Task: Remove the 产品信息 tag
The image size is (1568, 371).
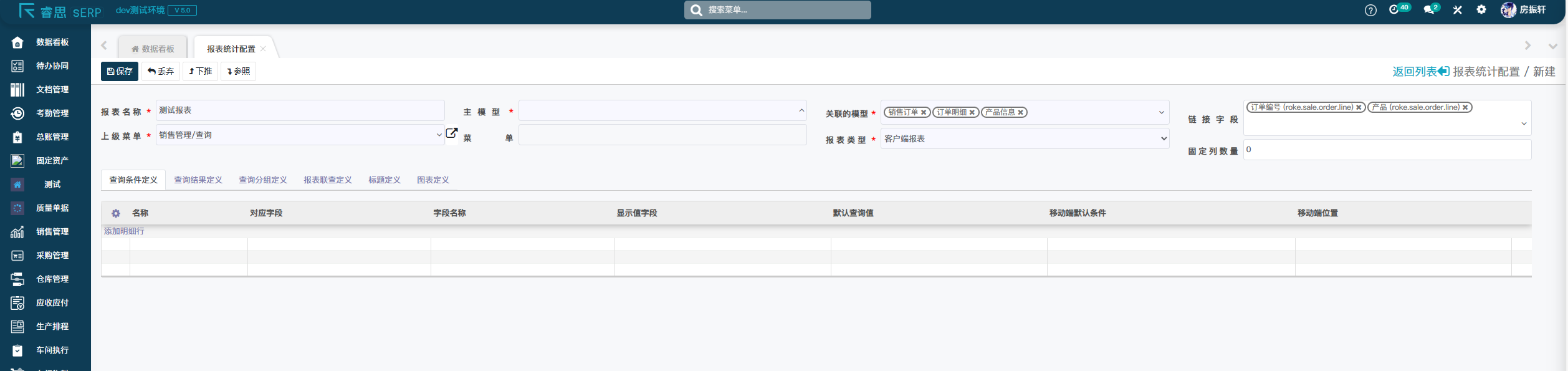Action: point(1020,112)
